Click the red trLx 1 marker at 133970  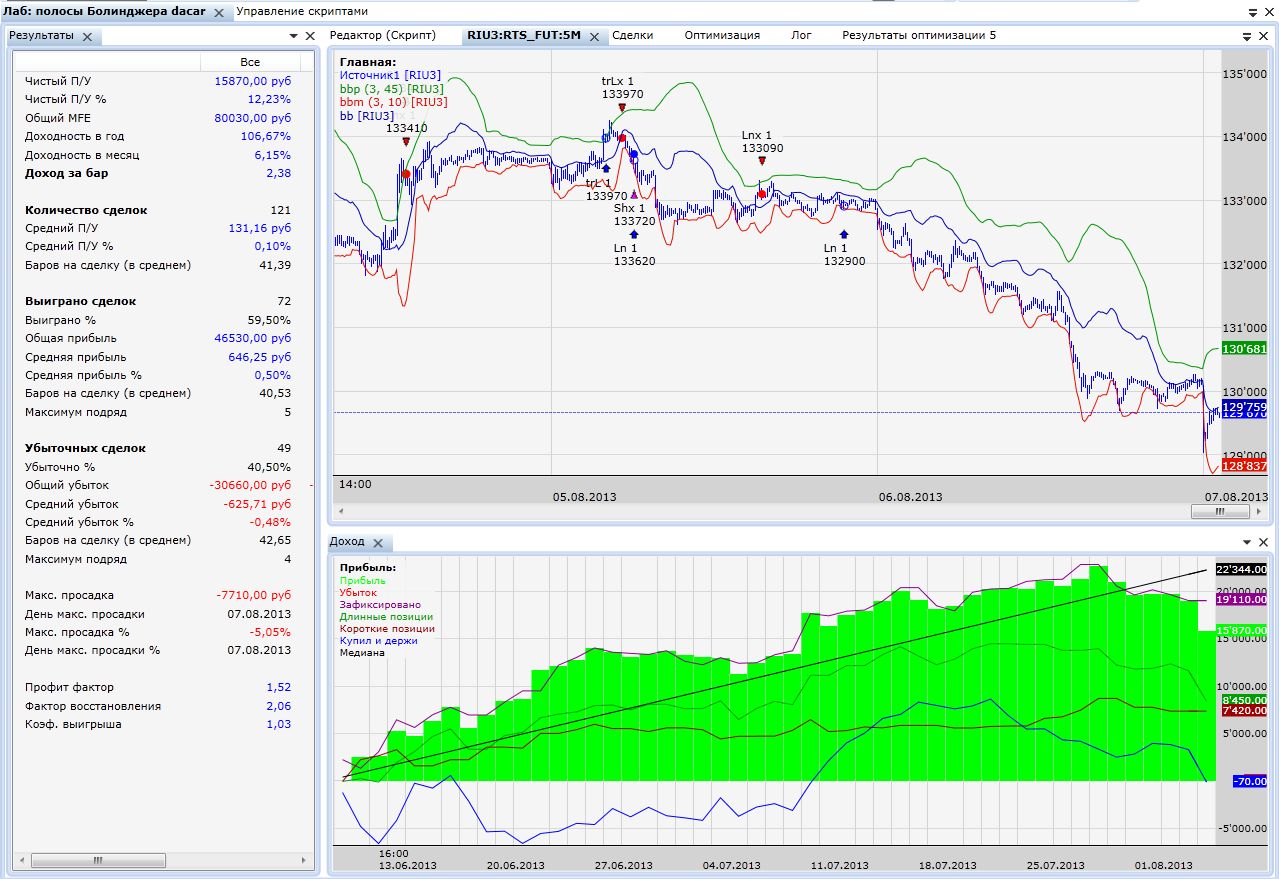[622, 107]
